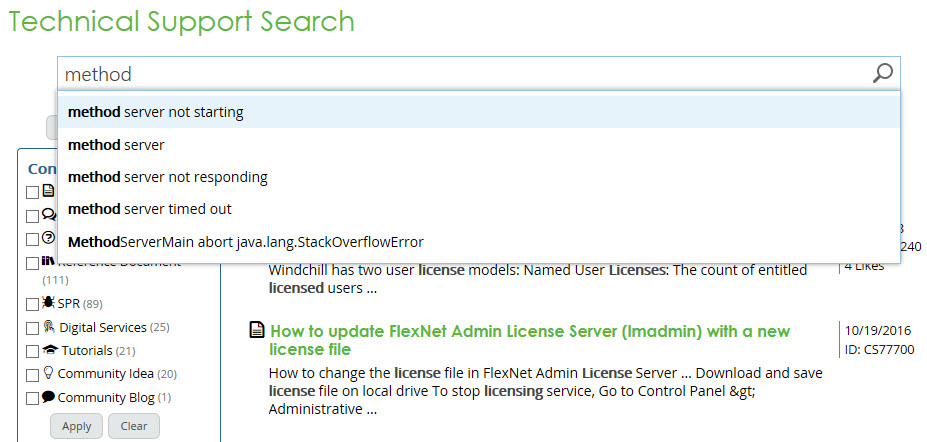This screenshot has height=442, width=927.
Task: Click inside the search field containing 'method'
Action: point(460,74)
